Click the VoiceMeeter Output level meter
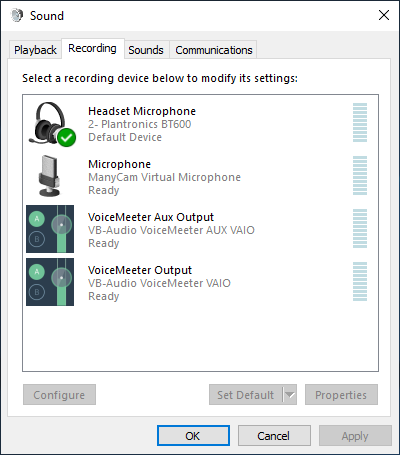The image size is (400, 455). pos(360,281)
